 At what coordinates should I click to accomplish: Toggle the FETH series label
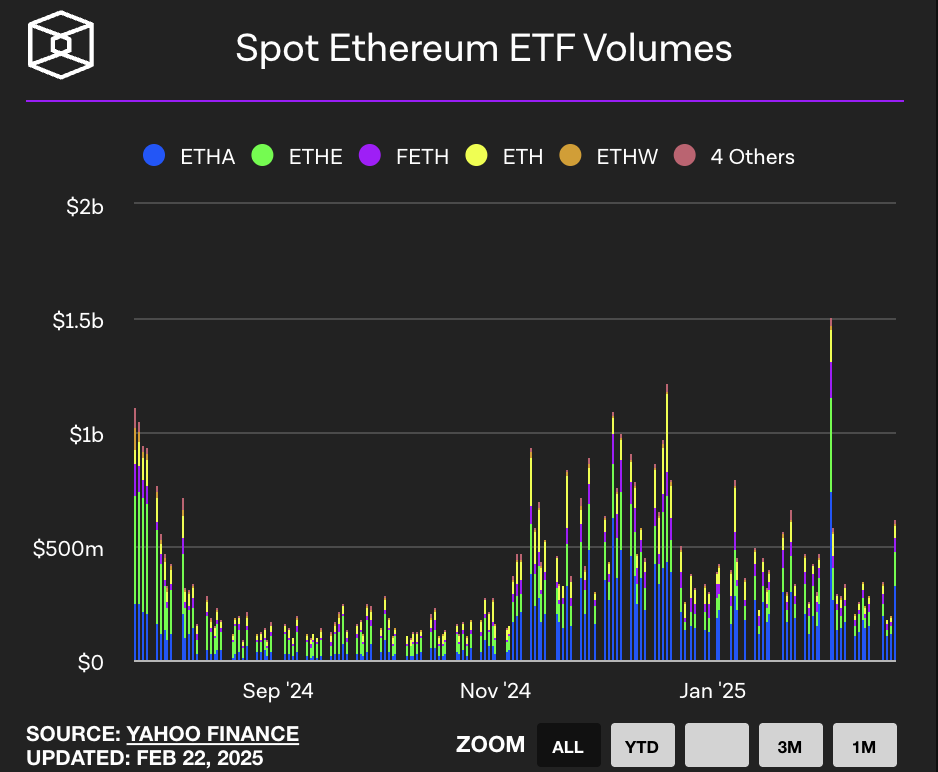tap(422, 157)
